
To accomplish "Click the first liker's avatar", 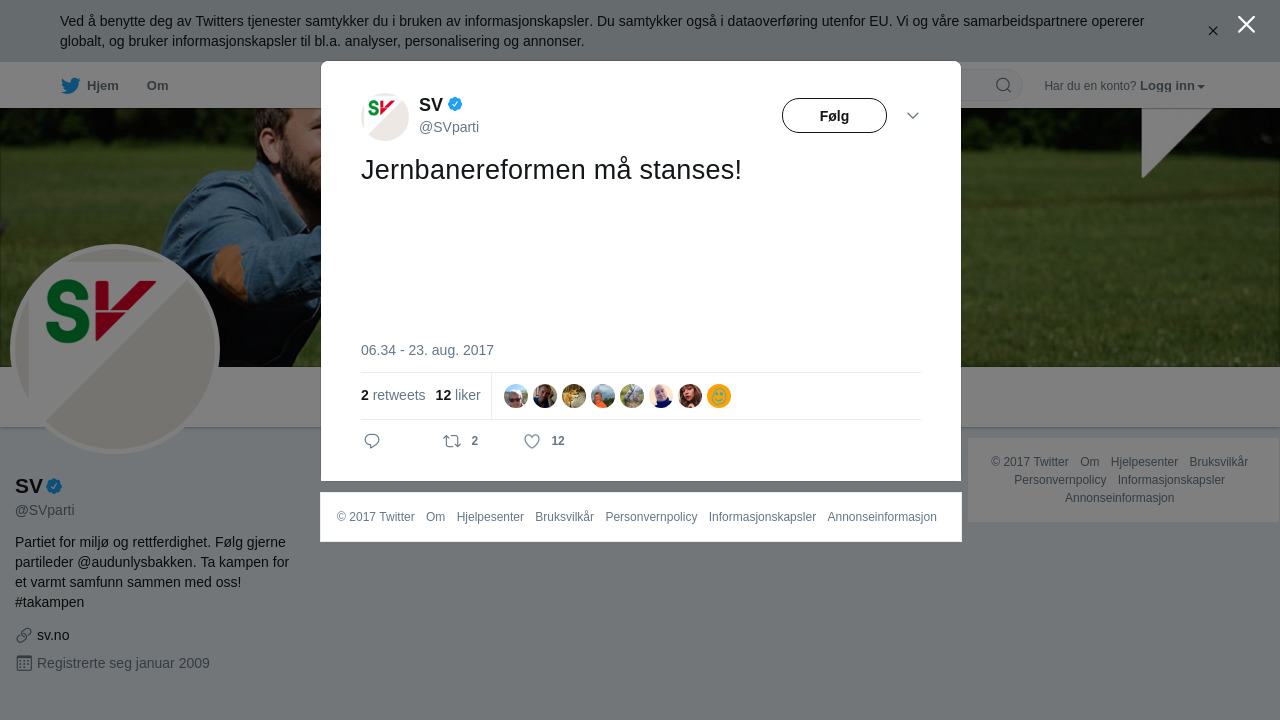I will (x=516, y=396).
